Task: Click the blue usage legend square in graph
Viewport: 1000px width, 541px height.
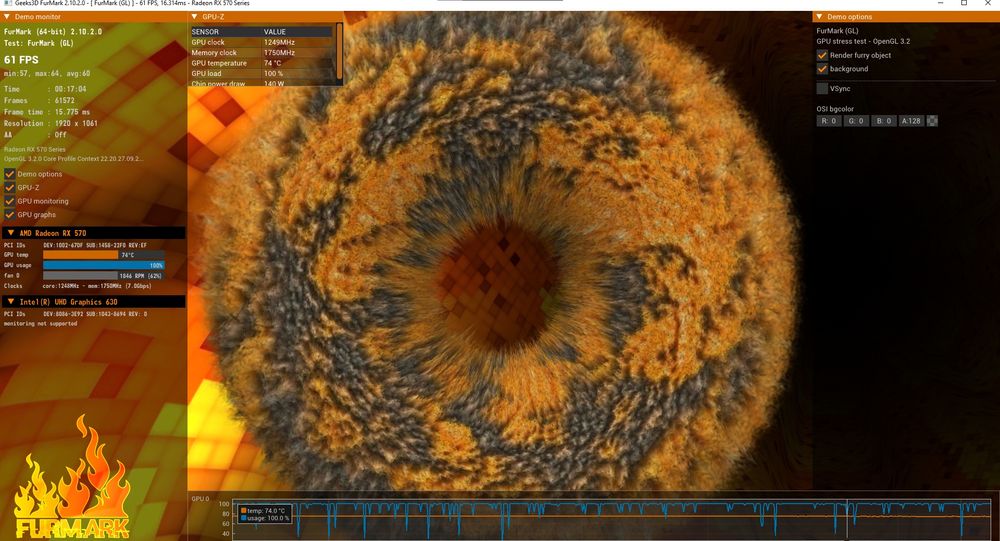Action: pyautogui.click(x=244, y=518)
